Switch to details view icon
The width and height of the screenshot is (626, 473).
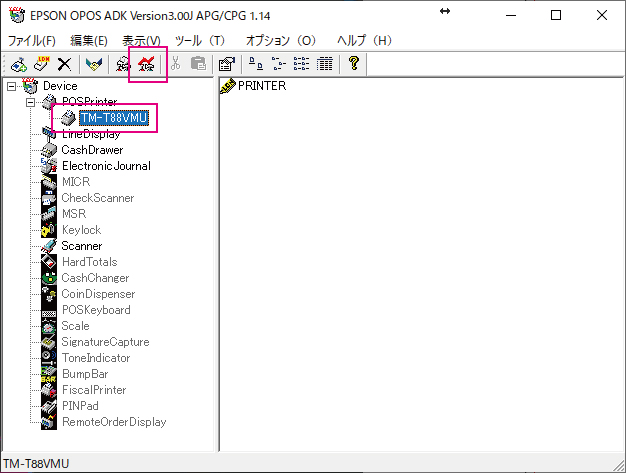tap(325, 63)
